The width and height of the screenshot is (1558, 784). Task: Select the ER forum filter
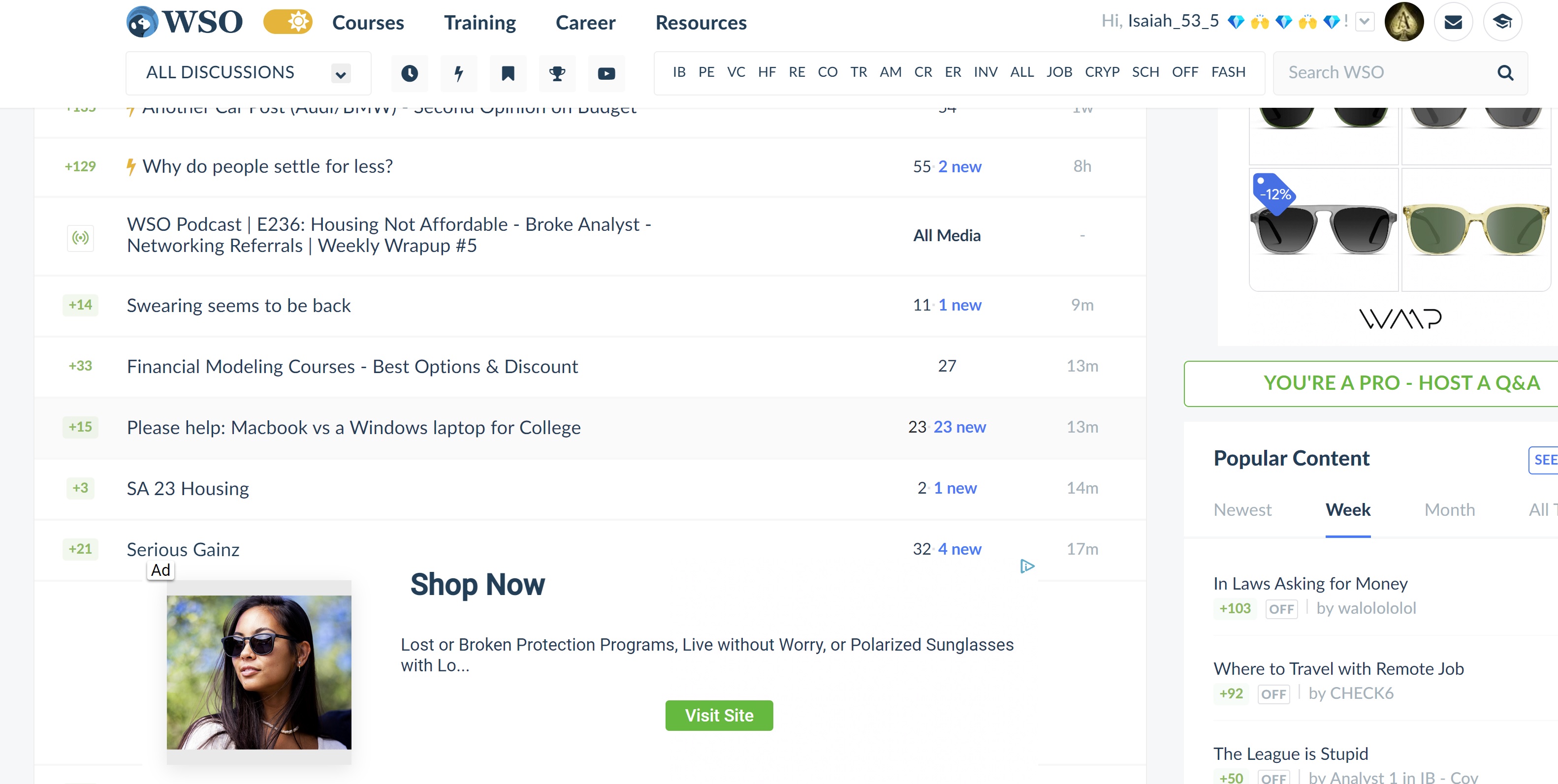point(953,72)
